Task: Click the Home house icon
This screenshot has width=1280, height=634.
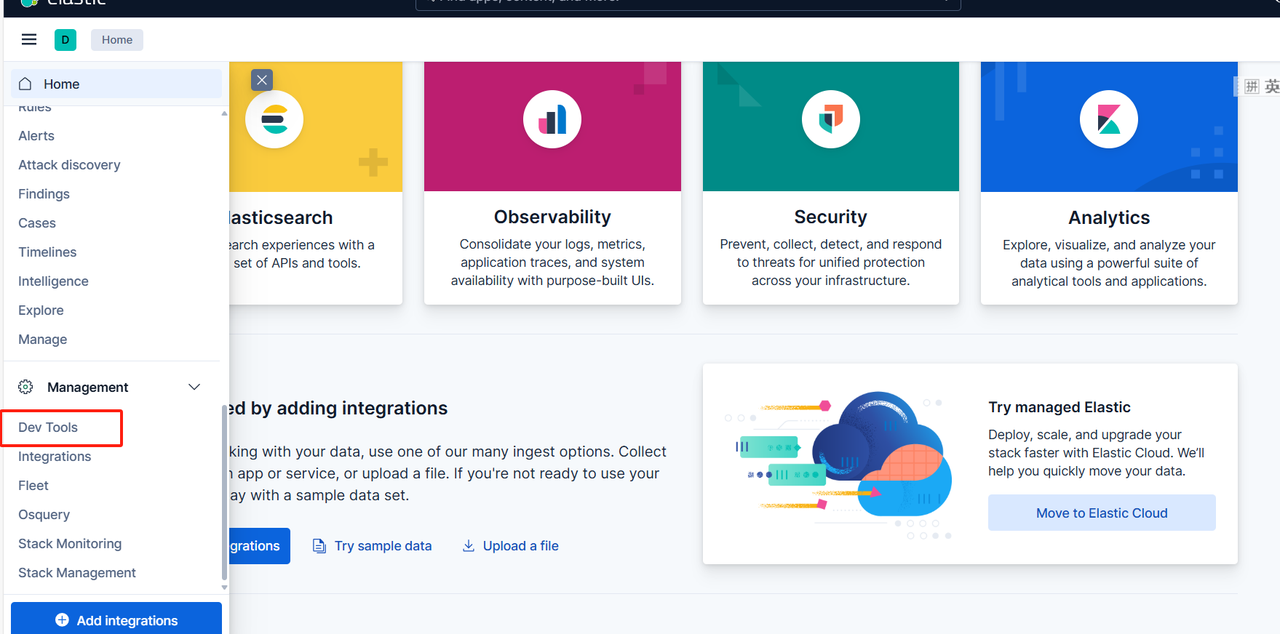Action: (x=26, y=84)
